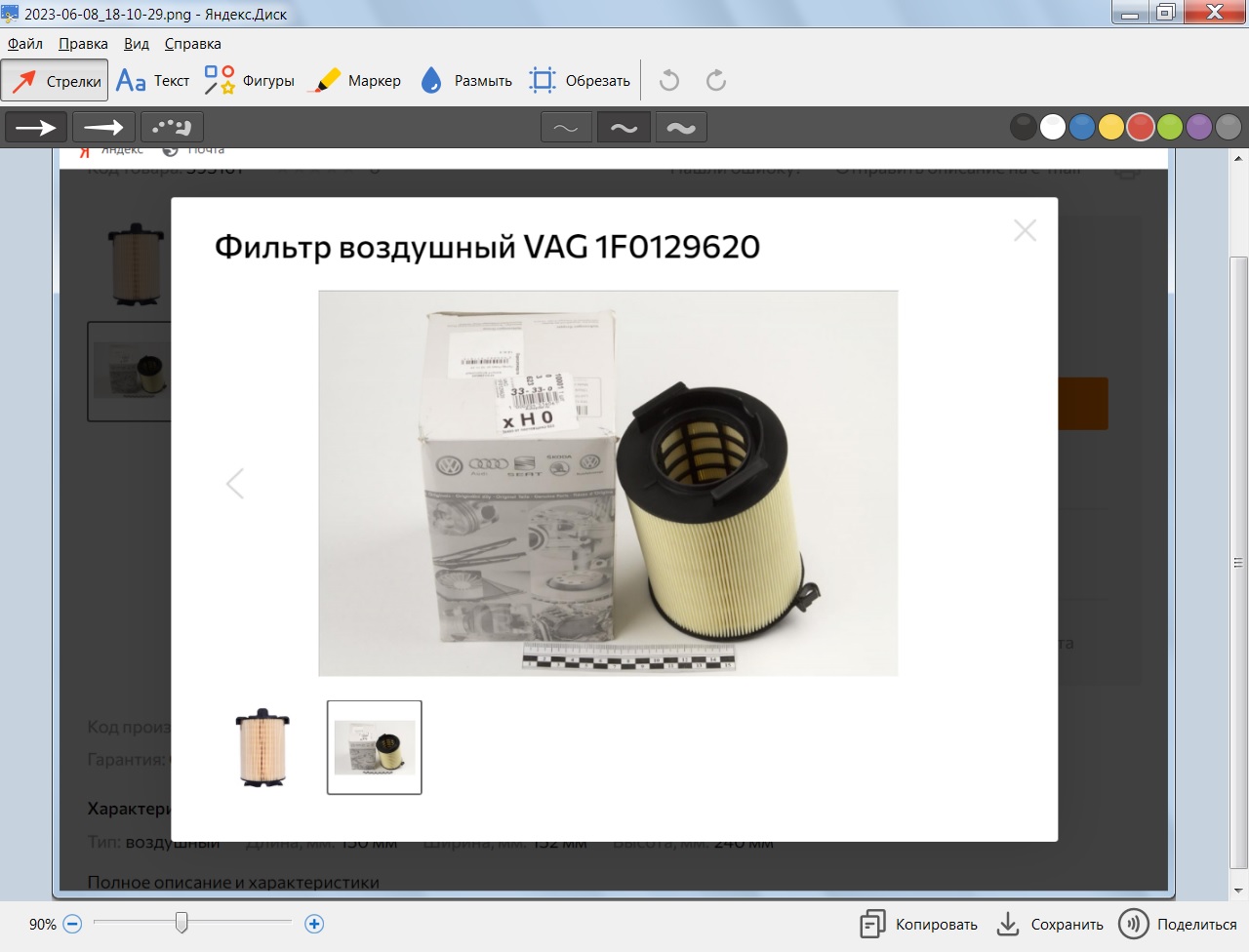
Task: Click the main air filter product photo
Action: coord(608,483)
